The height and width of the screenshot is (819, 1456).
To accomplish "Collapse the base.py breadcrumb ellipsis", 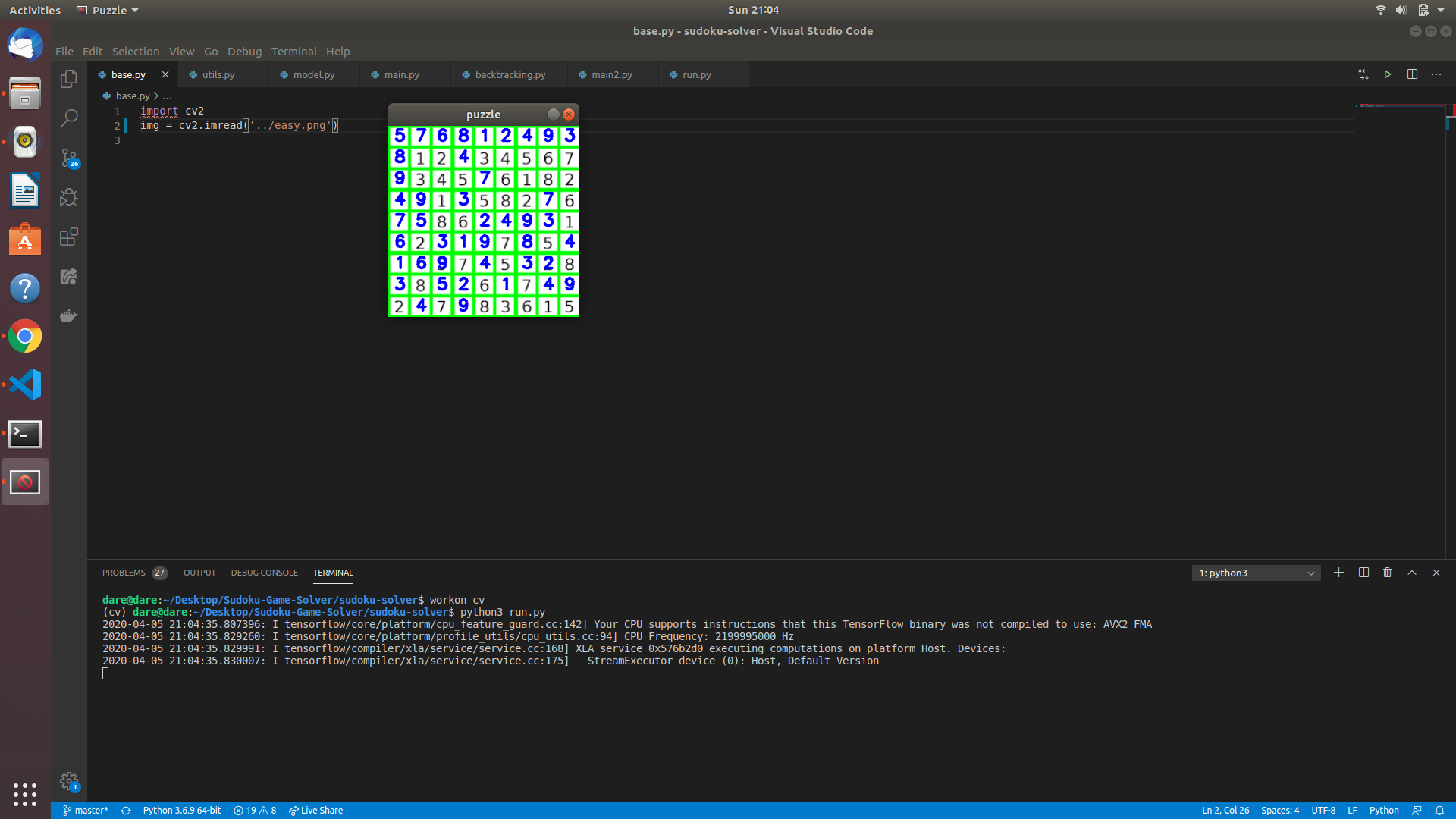I will (x=168, y=96).
